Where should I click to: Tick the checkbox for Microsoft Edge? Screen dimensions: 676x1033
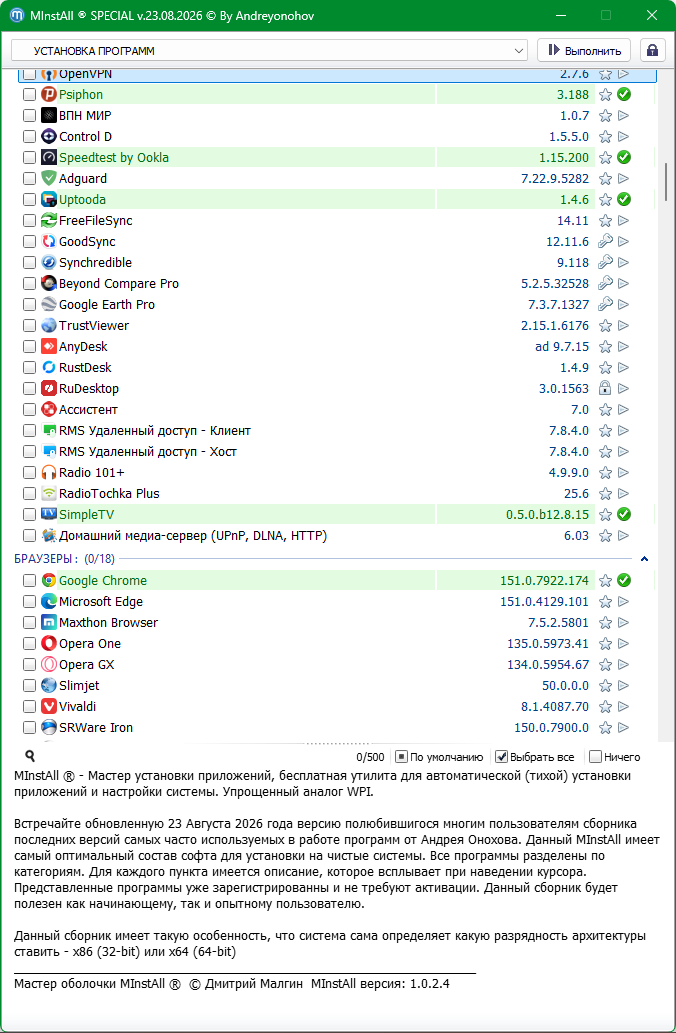(x=29, y=601)
